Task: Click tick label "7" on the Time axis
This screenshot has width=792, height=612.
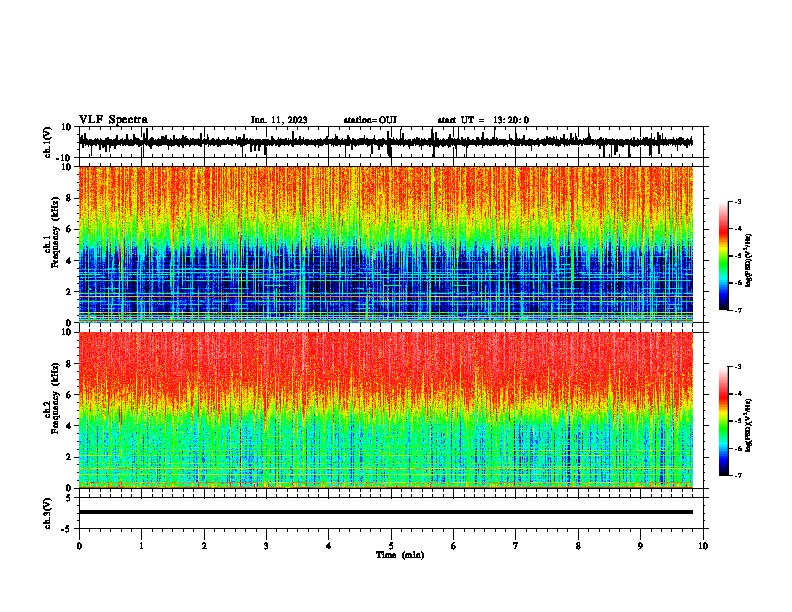Action: (516, 546)
